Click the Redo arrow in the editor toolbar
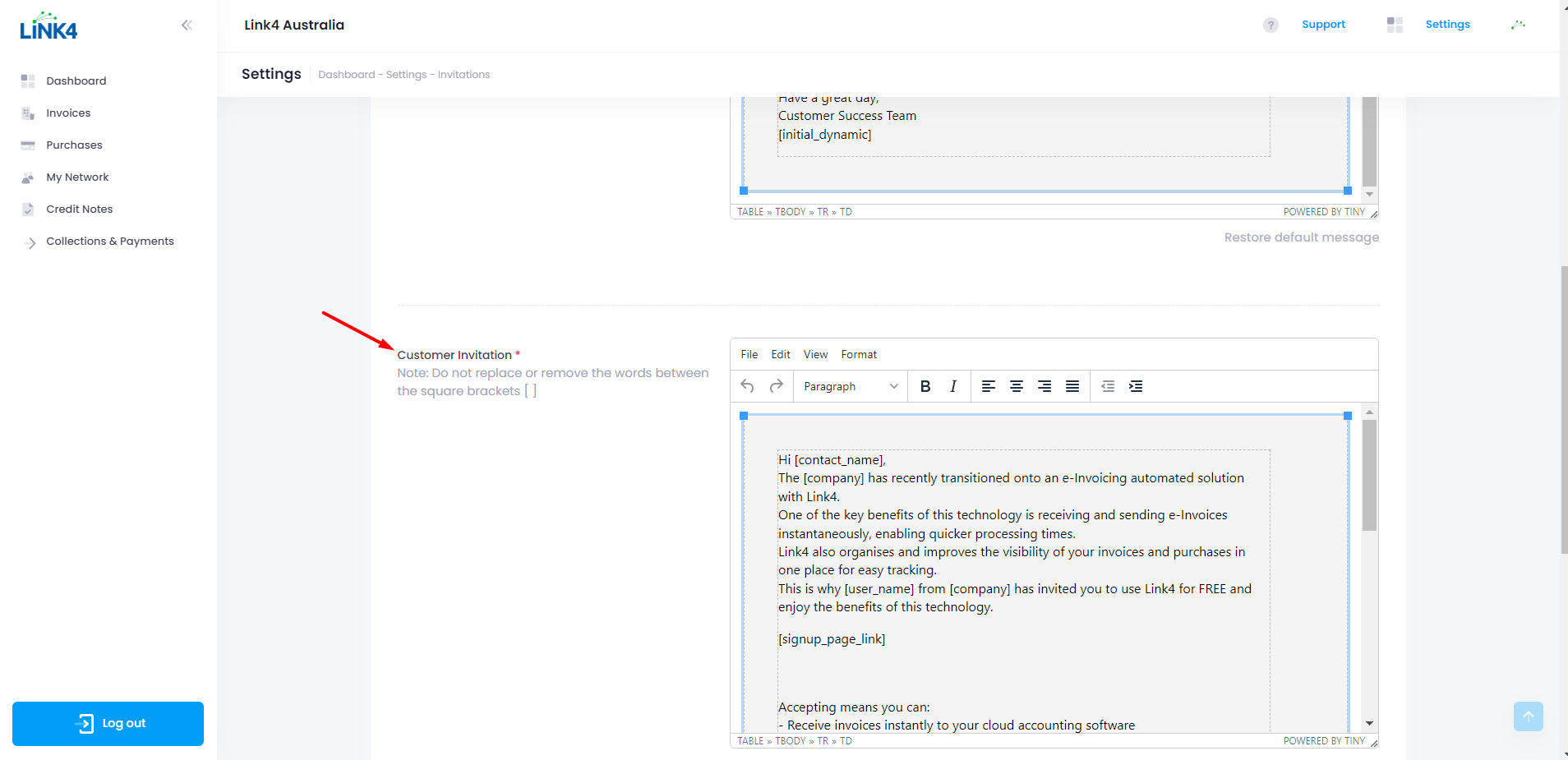The width and height of the screenshot is (1568, 760). [x=776, y=386]
